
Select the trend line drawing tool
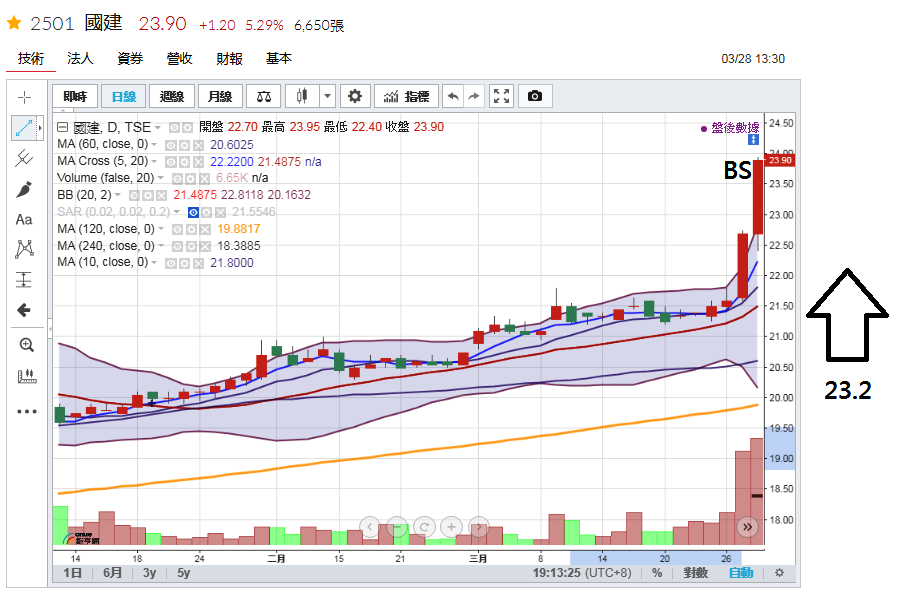[x=24, y=127]
